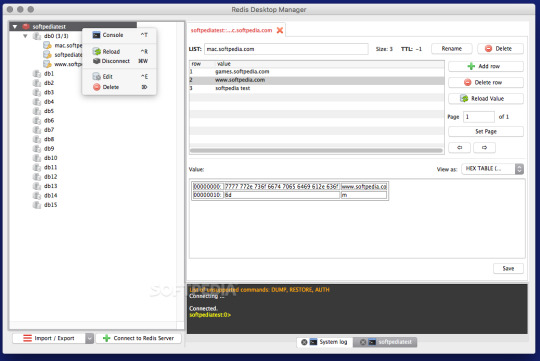
Task: Click the value column header
Action: coord(224,64)
